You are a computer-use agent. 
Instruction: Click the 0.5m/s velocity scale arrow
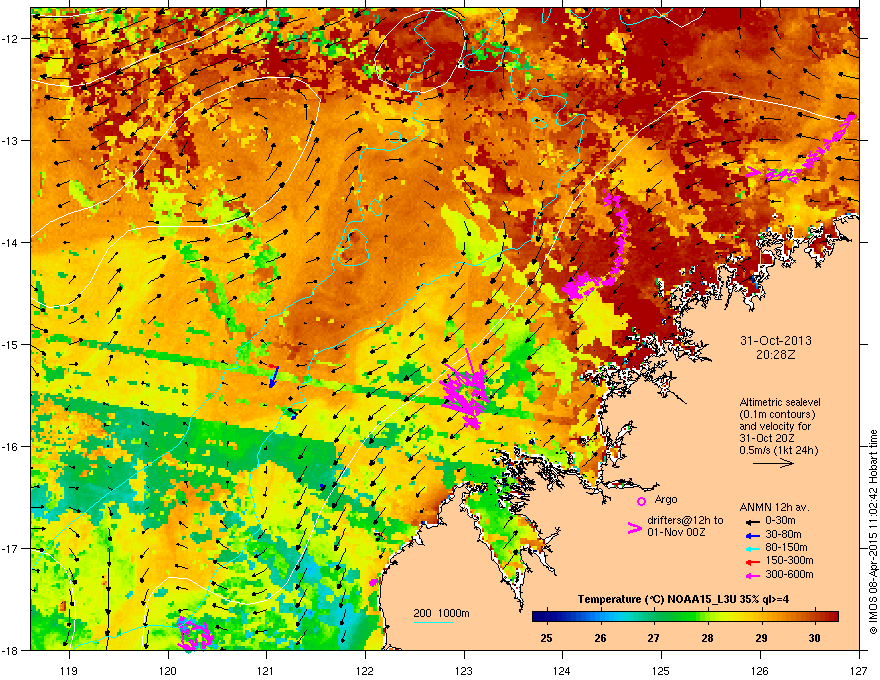(773, 463)
